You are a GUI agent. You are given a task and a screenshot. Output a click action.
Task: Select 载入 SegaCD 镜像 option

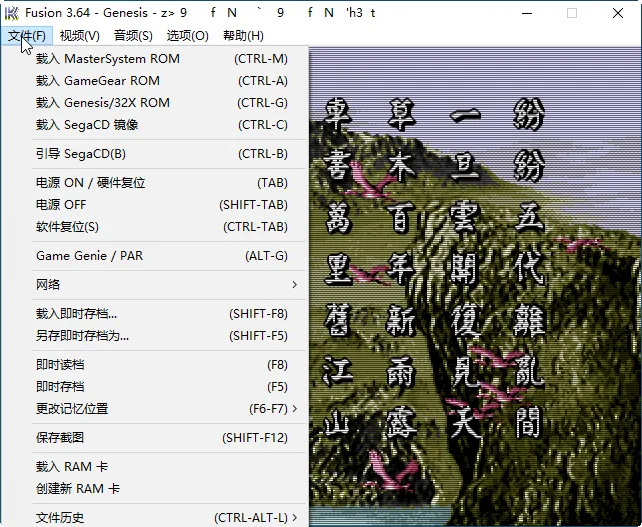[87, 125]
